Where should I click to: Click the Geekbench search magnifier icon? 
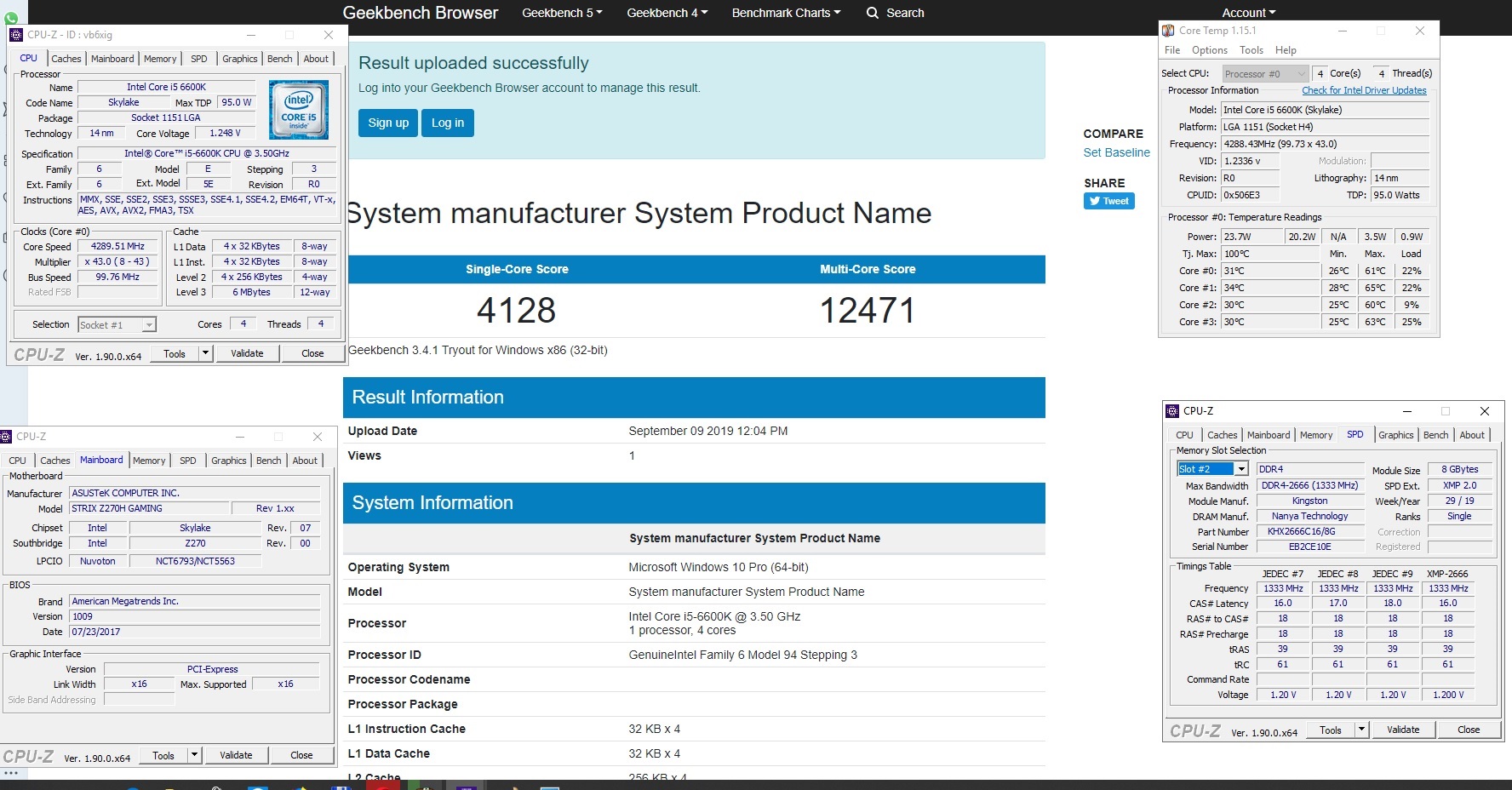872,13
